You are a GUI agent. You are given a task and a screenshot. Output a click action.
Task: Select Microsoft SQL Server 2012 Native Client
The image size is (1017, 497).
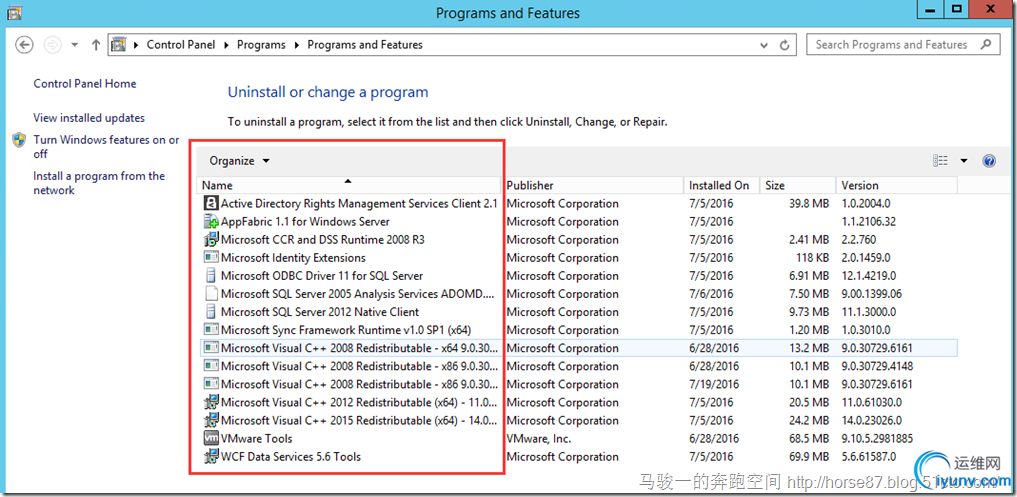(320, 311)
